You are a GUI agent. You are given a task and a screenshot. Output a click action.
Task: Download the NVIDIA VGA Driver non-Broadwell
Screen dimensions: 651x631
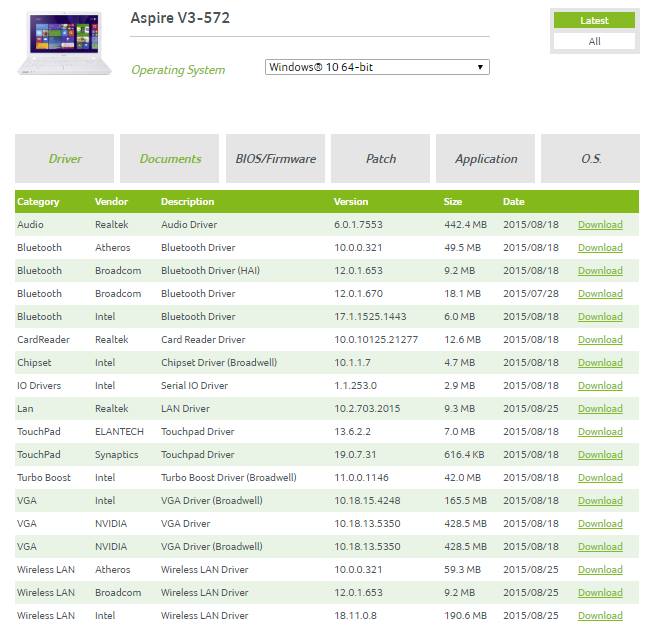coord(600,524)
